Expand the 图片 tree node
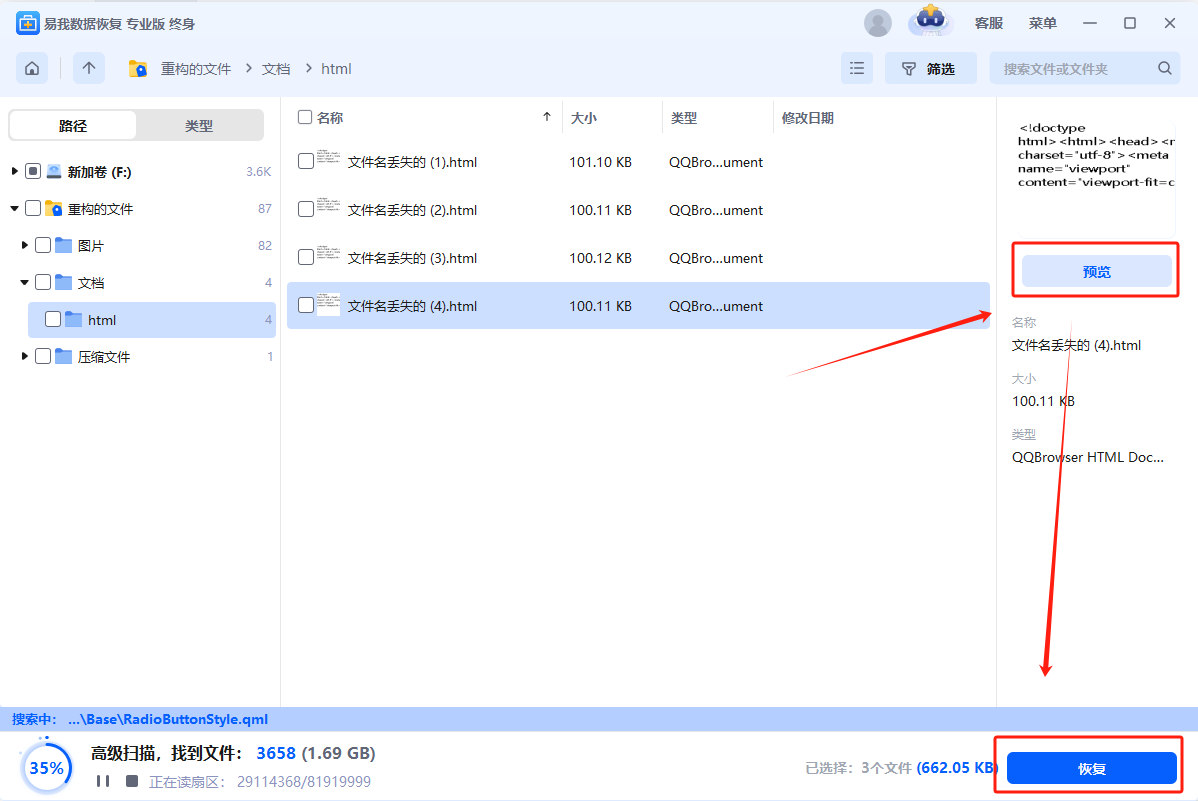The image size is (1198, 801). 24,245
